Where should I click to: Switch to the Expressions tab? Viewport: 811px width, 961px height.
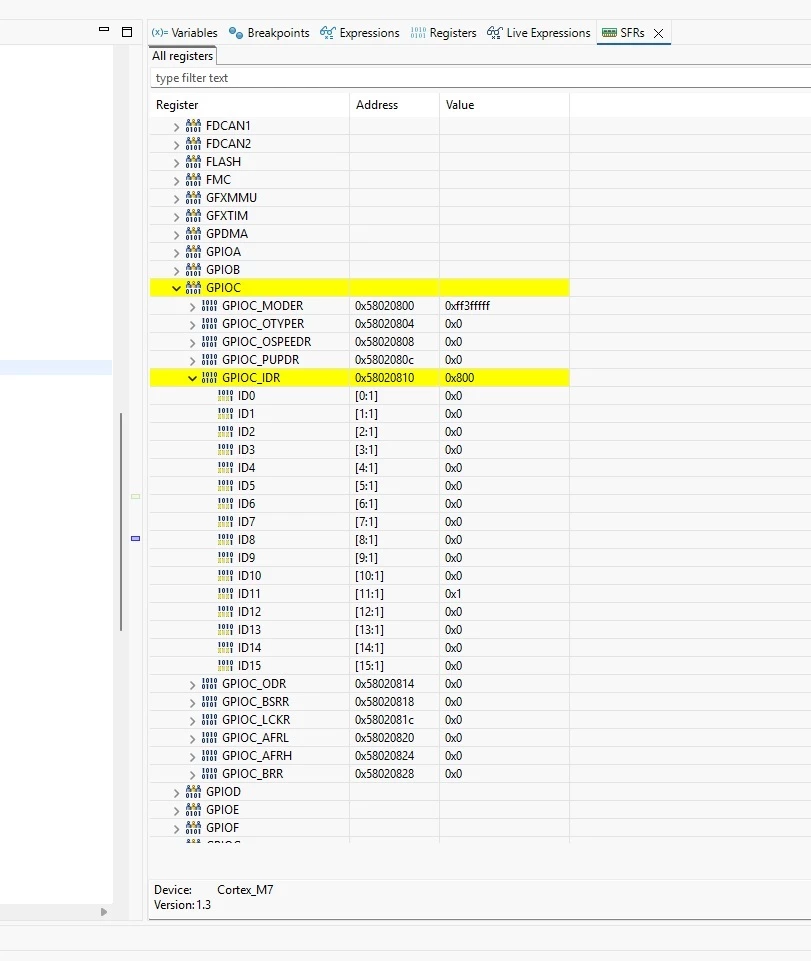360,32
